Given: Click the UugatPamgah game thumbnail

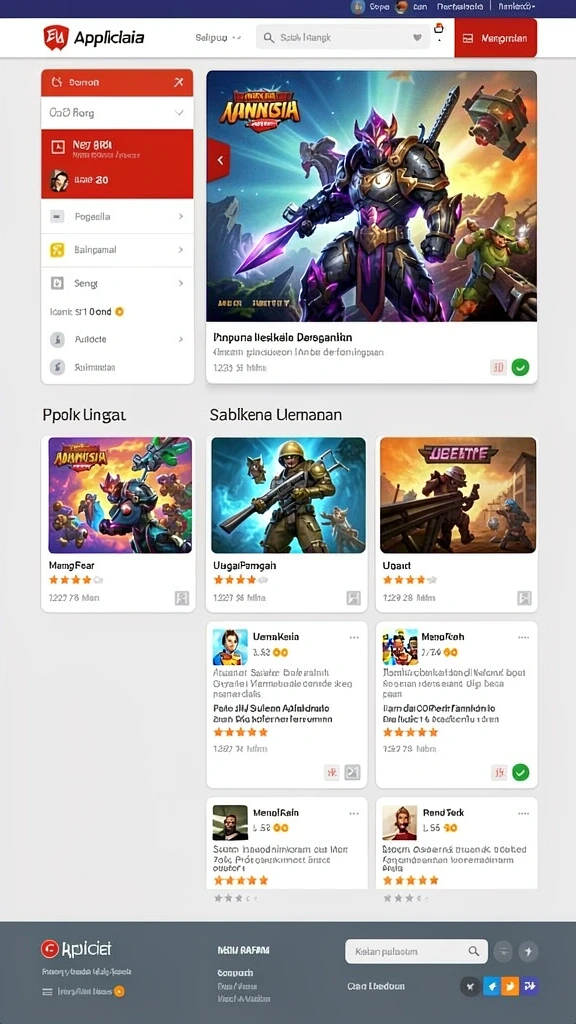Looking at the screenshot, I should (x=289, y=495).
